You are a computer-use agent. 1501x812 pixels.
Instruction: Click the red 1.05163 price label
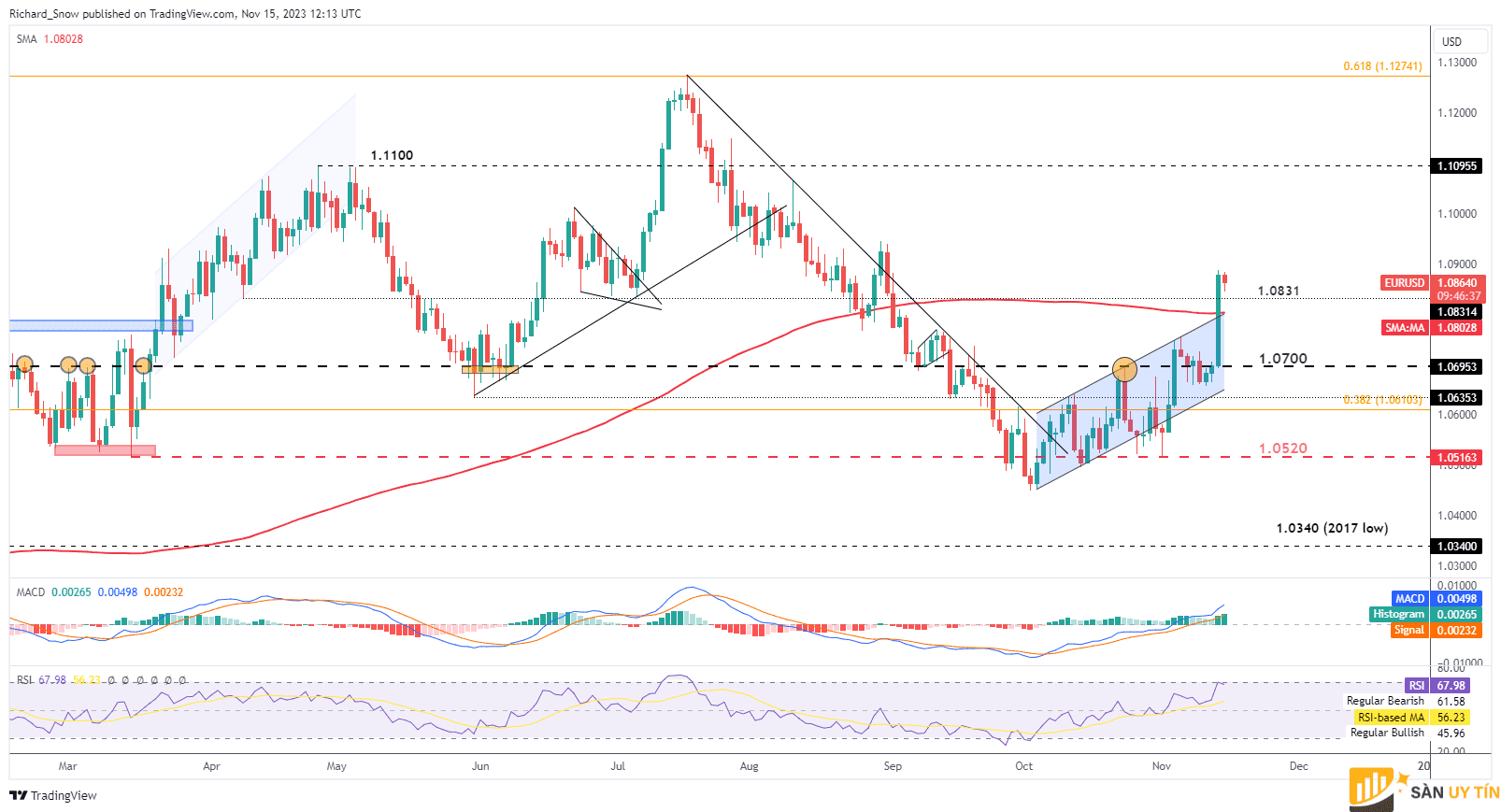coord(1457,458)
